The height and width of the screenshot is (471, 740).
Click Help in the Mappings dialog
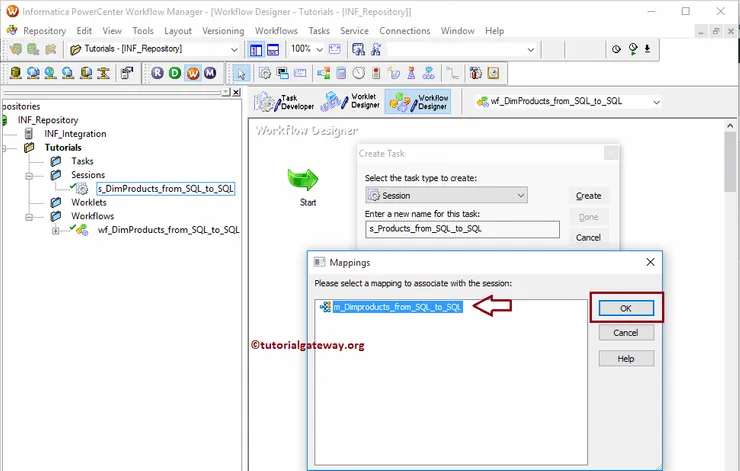coord(626,359)
